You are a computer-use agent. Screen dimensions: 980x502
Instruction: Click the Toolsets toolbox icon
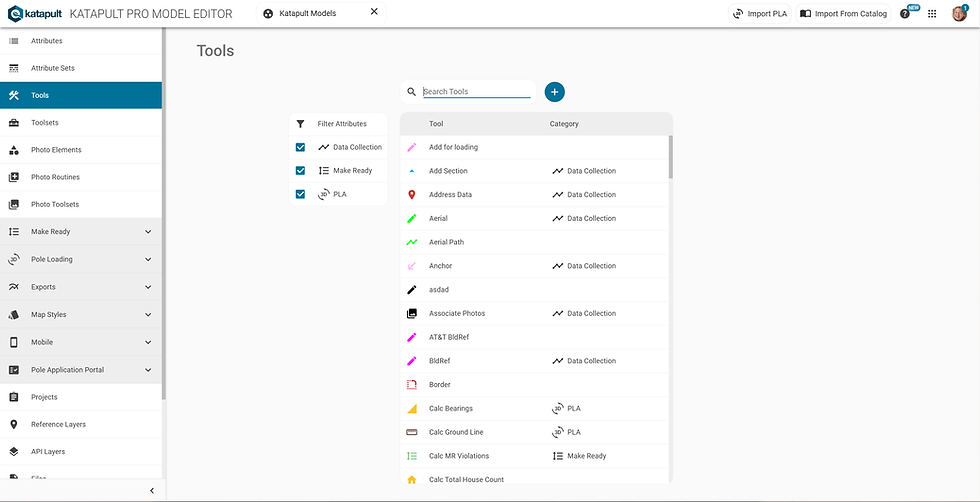(14, 123)
